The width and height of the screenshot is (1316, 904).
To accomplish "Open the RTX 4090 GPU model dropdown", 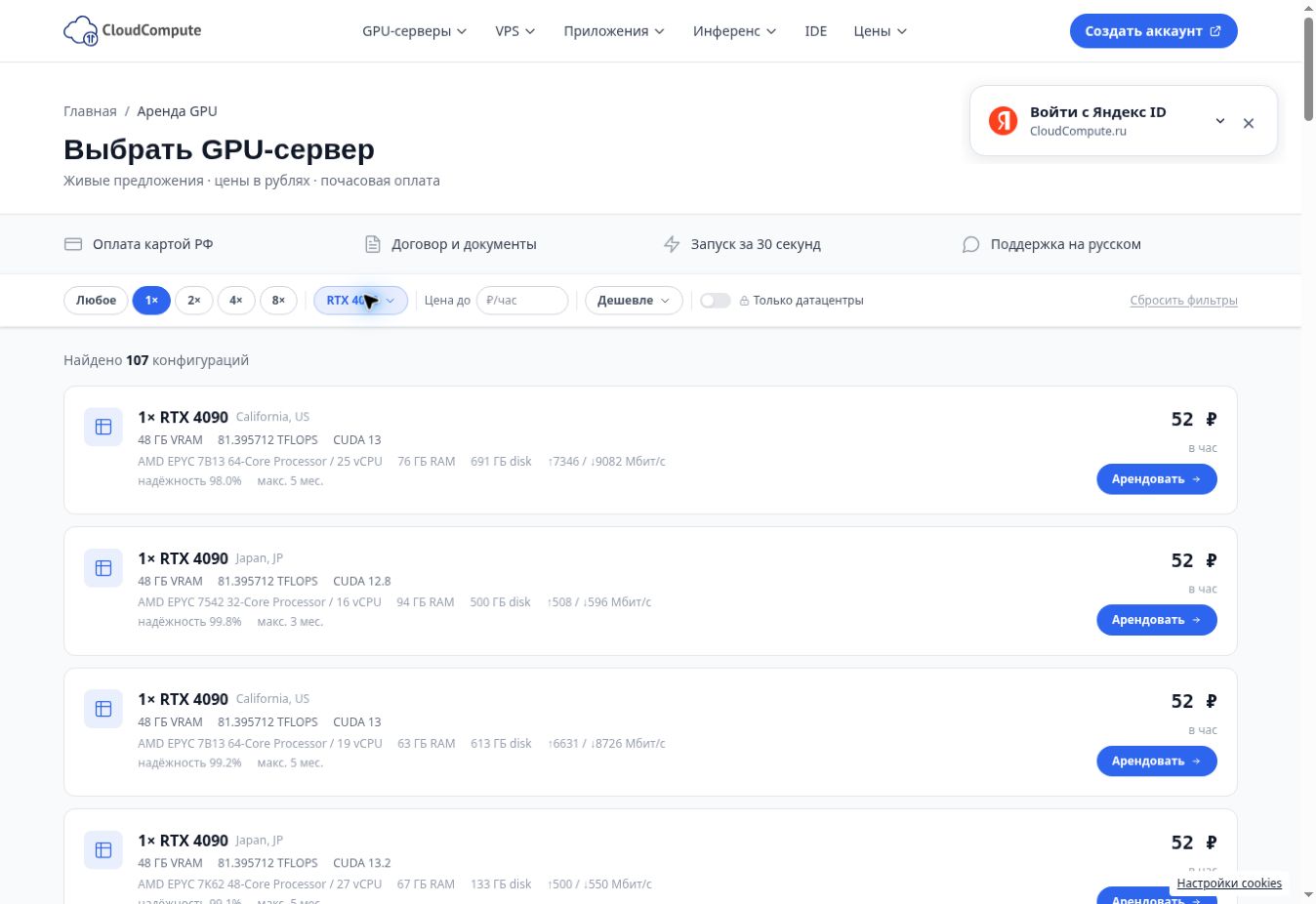I will tap(360, 301).
